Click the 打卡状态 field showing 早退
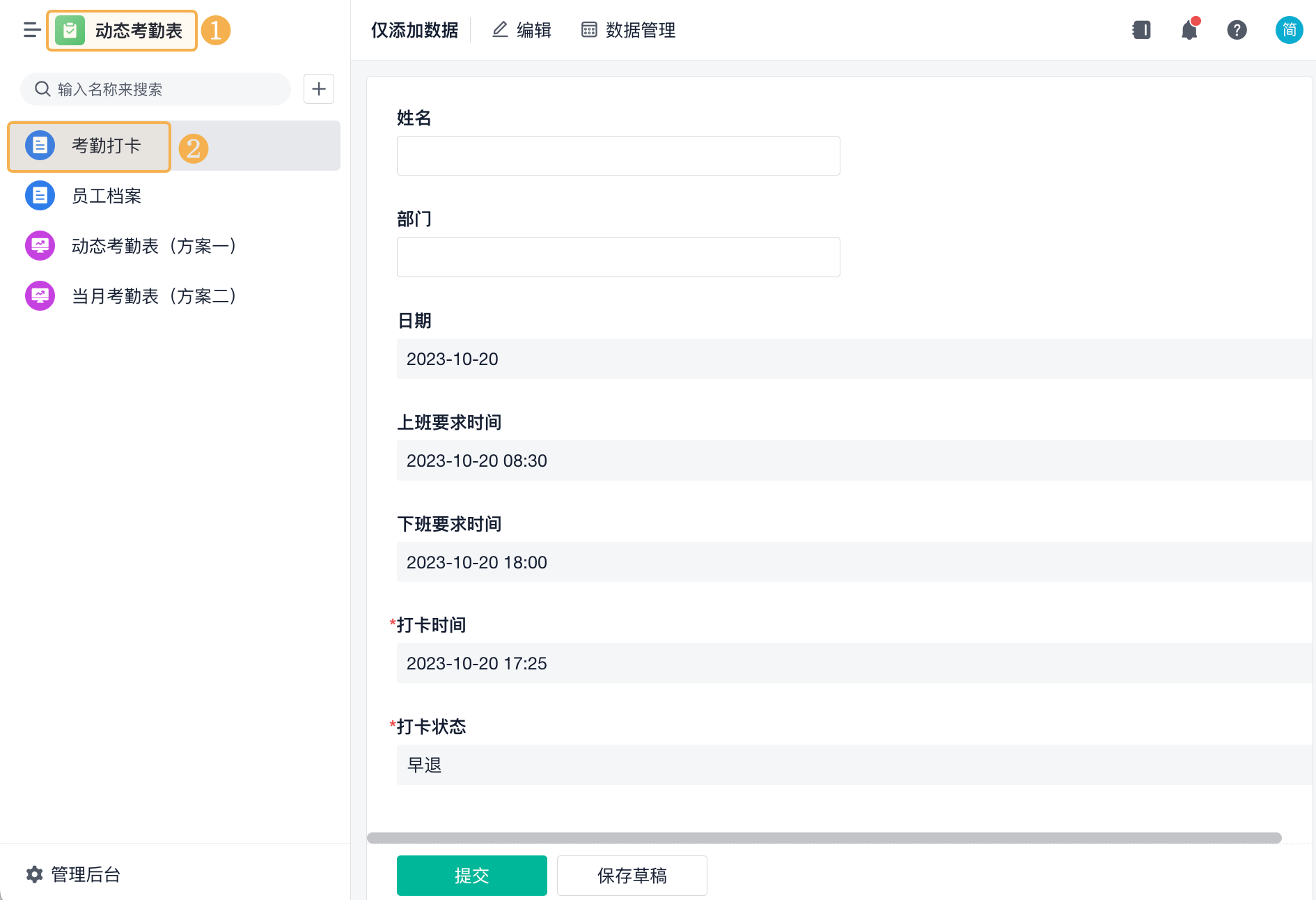Screen dimensions: 1316x900 [x=854, y=765]
